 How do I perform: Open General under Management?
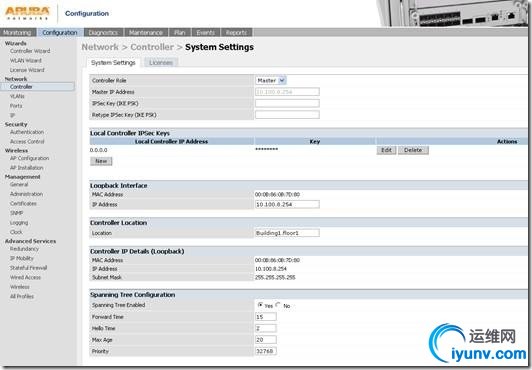coord(19,184)
